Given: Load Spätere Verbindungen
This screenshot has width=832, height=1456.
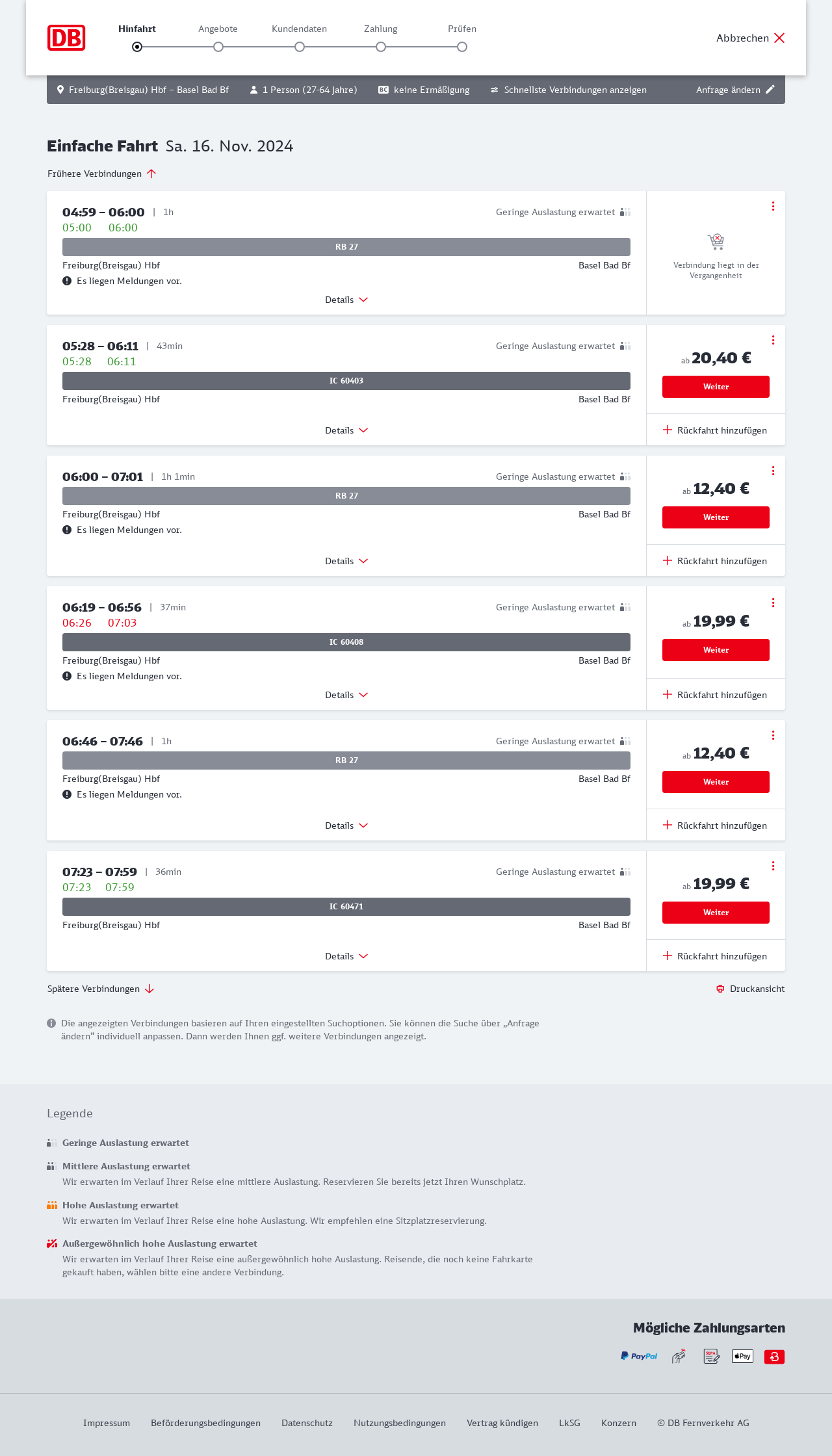Looking at the screenshot, I should coord(101,989).
